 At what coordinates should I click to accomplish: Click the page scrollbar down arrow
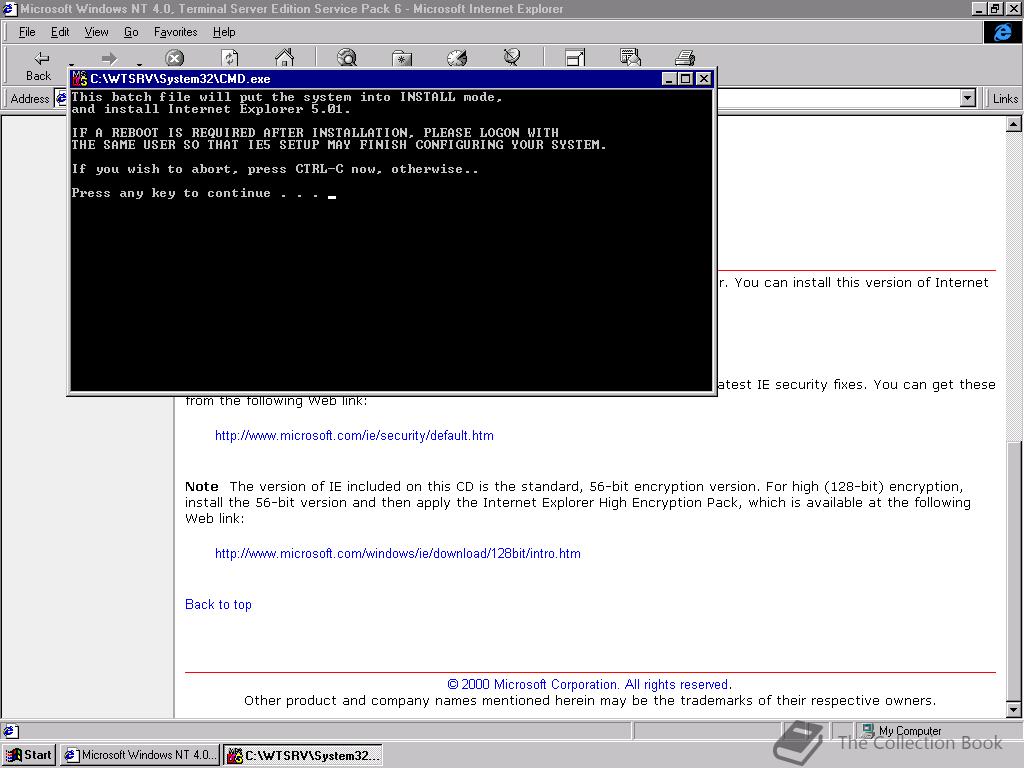1014,710
